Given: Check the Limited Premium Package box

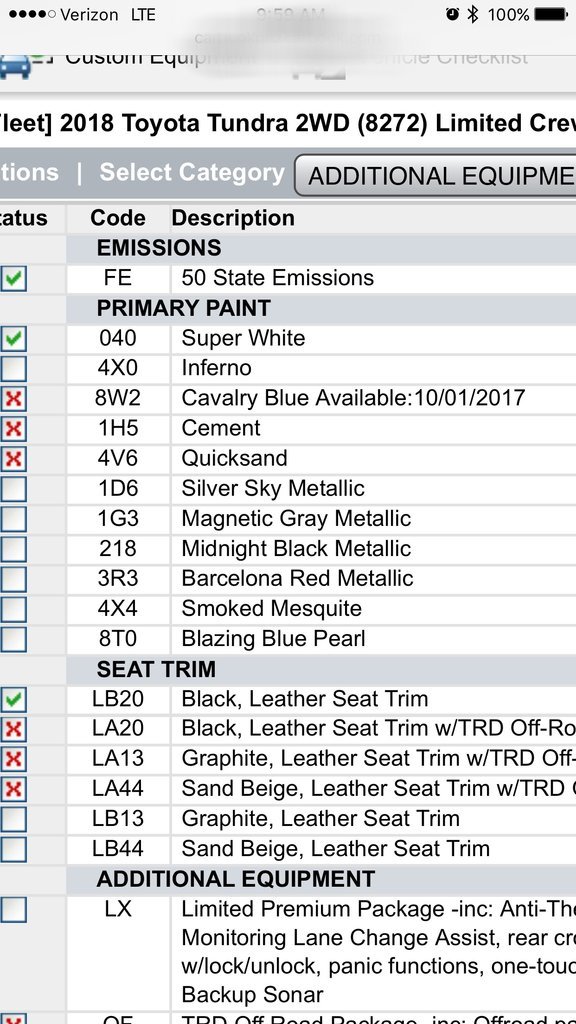Looking at the screenshot, I should (x=13, y=909).
